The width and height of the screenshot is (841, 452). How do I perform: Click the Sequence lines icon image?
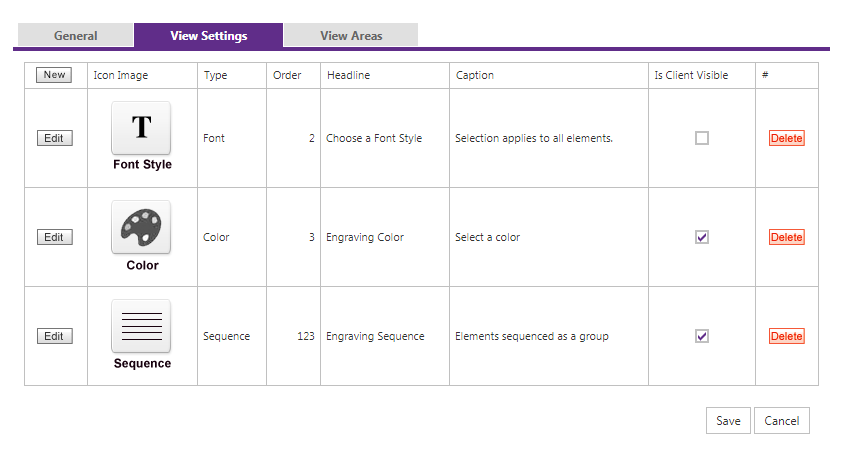[141, 325]
